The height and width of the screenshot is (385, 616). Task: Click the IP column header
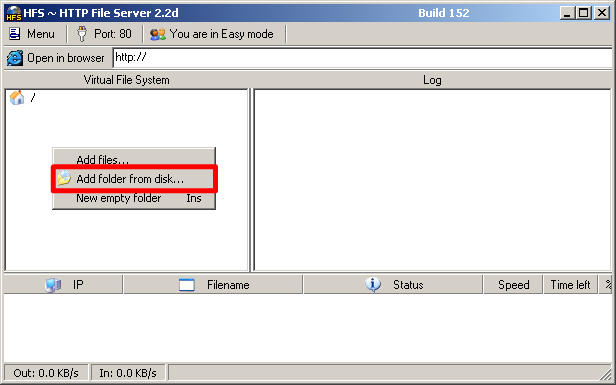[63, 285]
